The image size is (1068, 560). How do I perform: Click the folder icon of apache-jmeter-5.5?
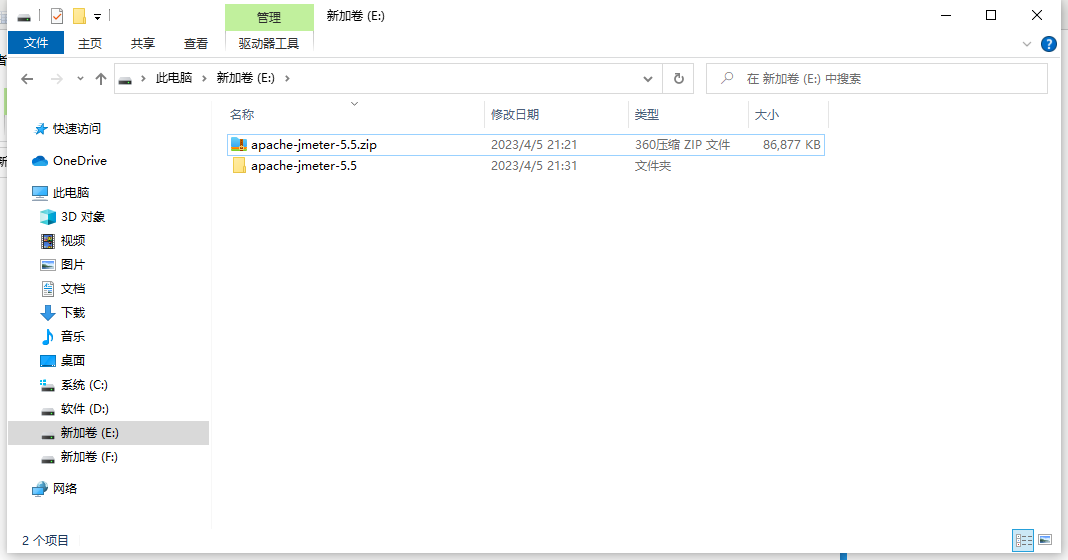239,166
